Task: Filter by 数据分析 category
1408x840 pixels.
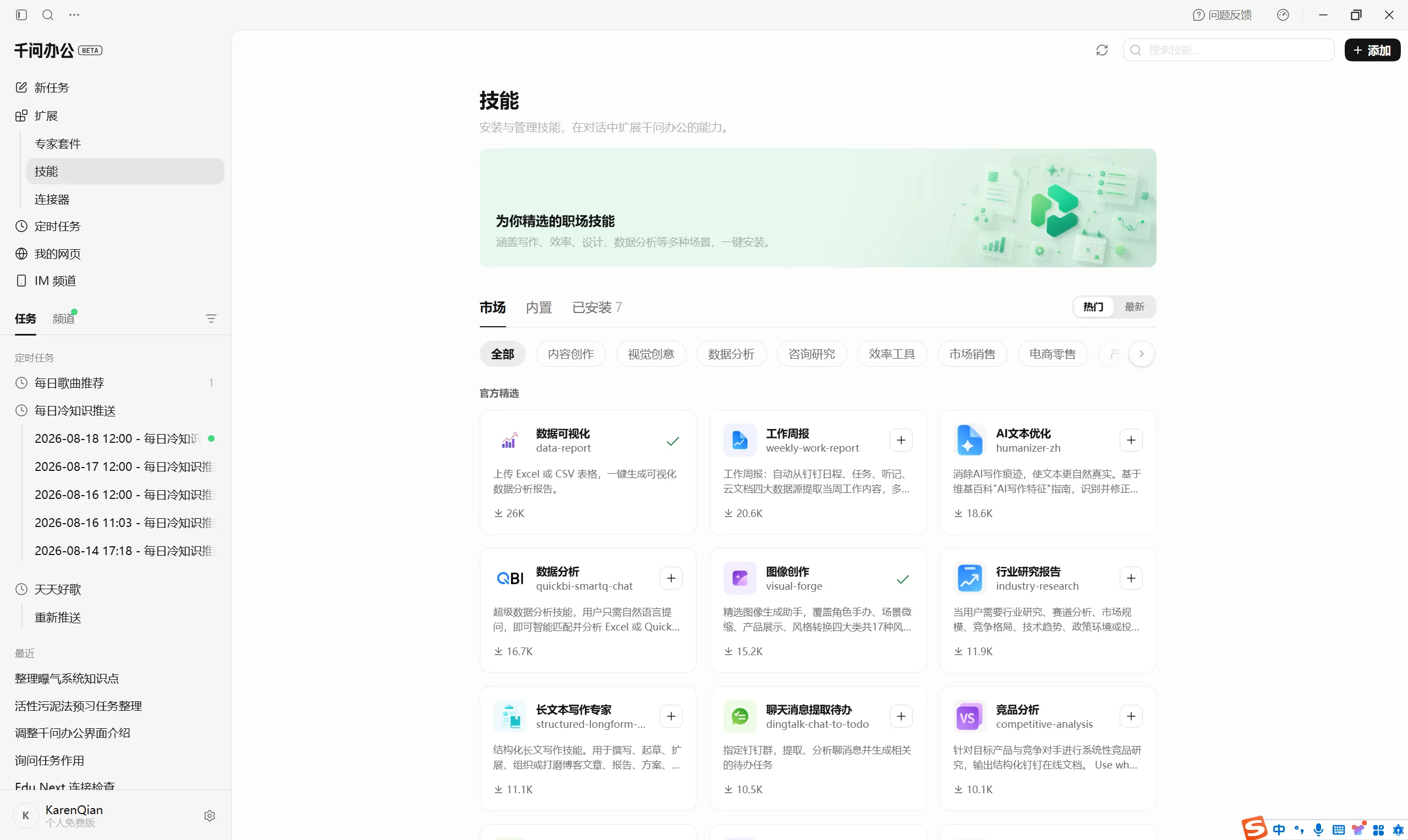Action: click(731, 354)
